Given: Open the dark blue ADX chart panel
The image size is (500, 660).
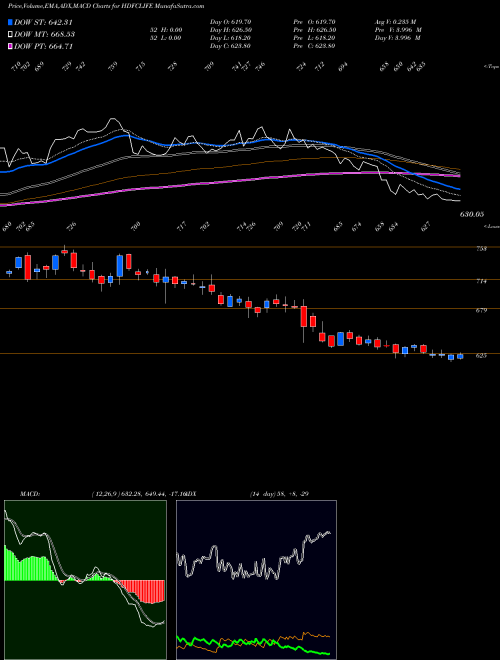Looking at the screenshot, I should pos(256,580).
